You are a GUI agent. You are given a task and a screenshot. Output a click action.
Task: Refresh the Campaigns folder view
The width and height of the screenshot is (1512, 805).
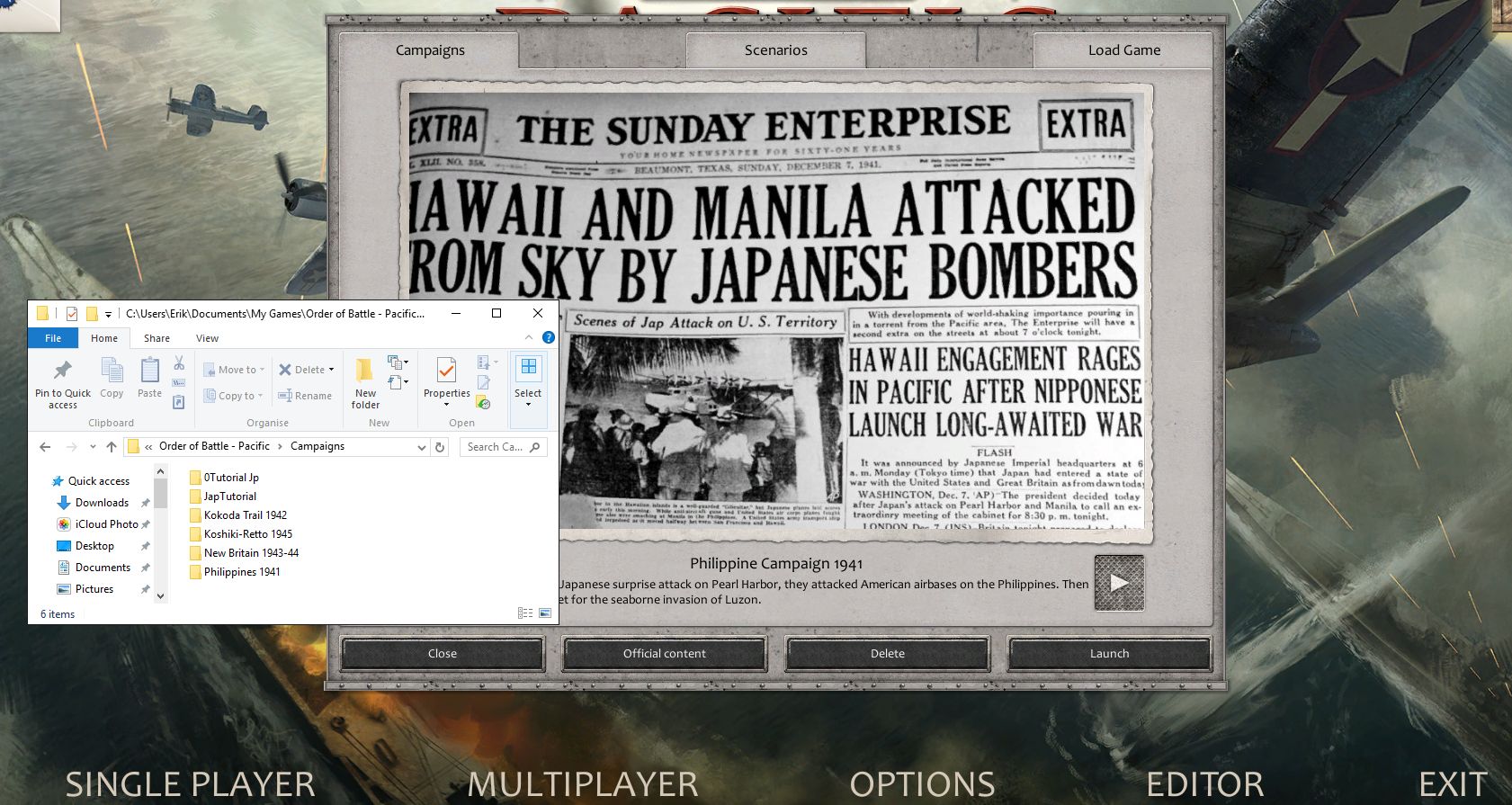pyautogui.click(x=440, y=447)
